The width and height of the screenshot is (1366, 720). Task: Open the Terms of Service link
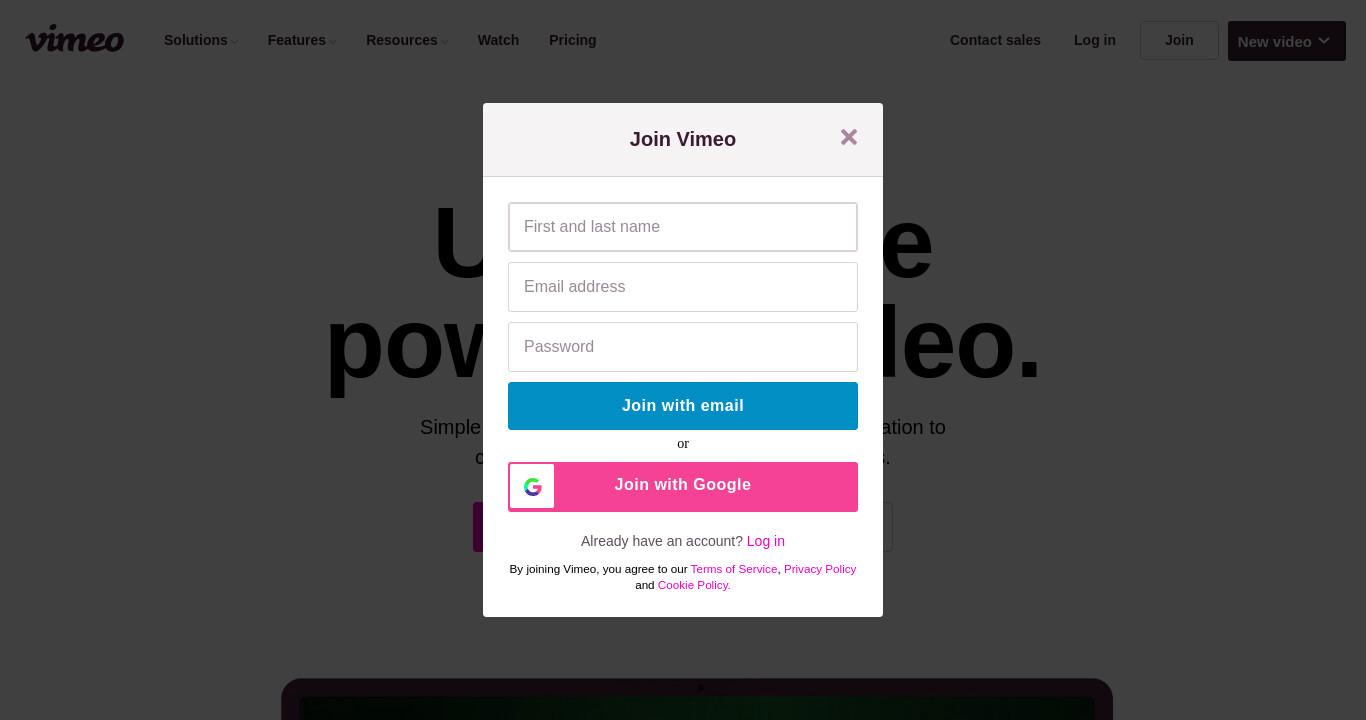coord(733,569)
